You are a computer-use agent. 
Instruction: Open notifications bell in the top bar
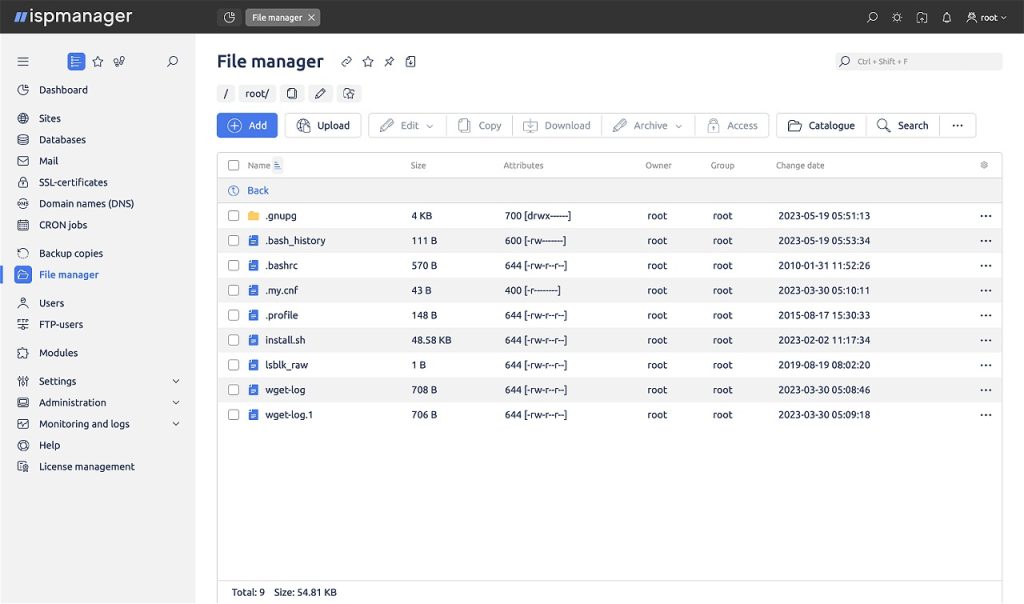(945, 17)
